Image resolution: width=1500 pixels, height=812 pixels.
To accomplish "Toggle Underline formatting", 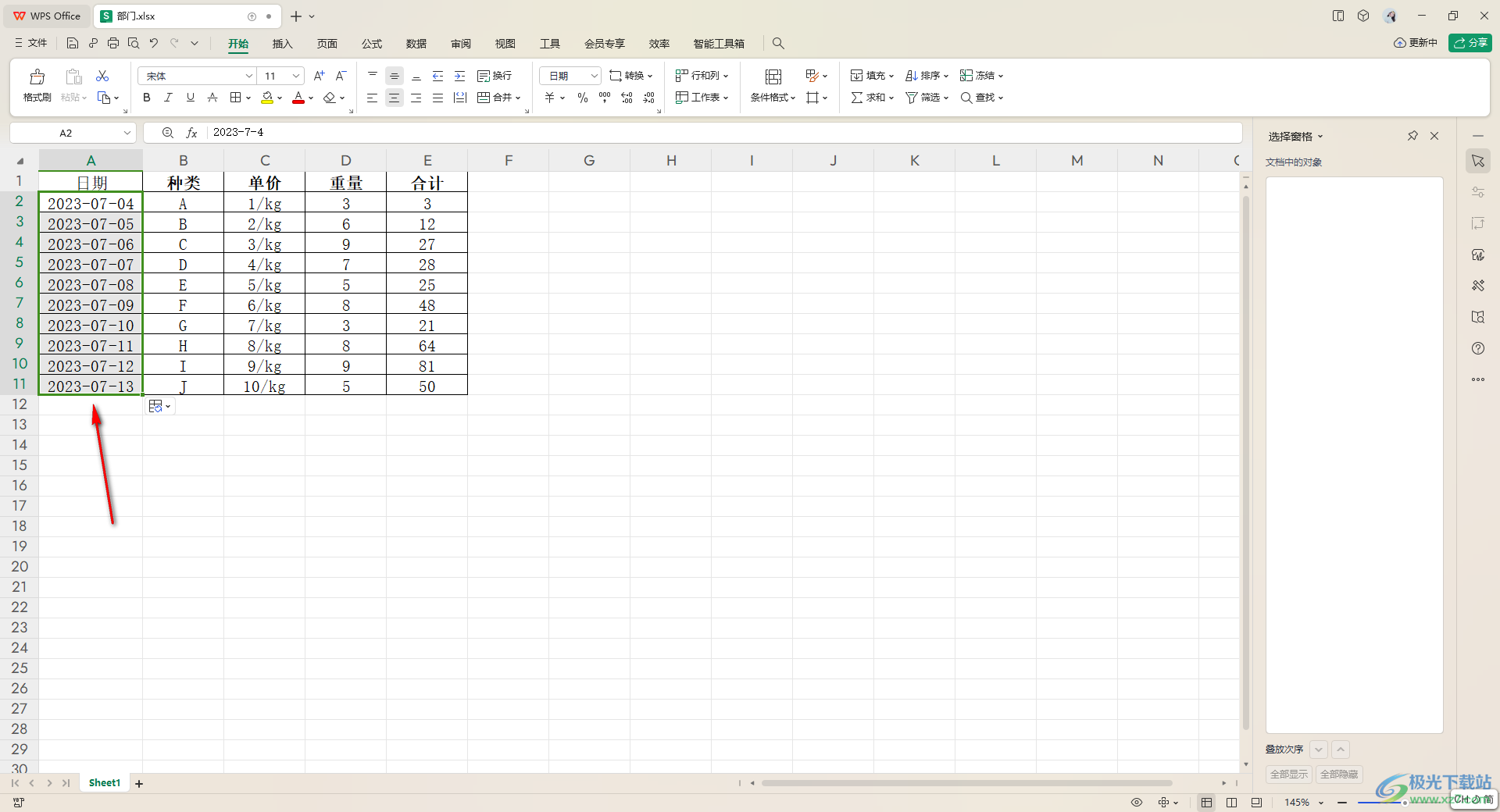I will point(191,98).
